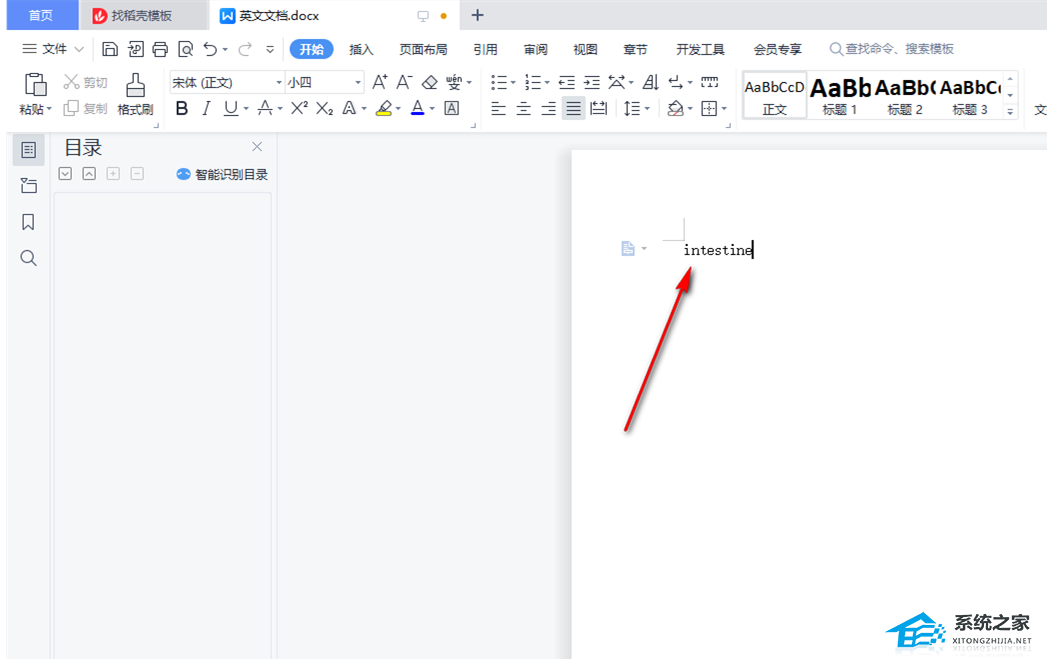
Task: Enable justified text alignment
Action: (x=573, y=108)
